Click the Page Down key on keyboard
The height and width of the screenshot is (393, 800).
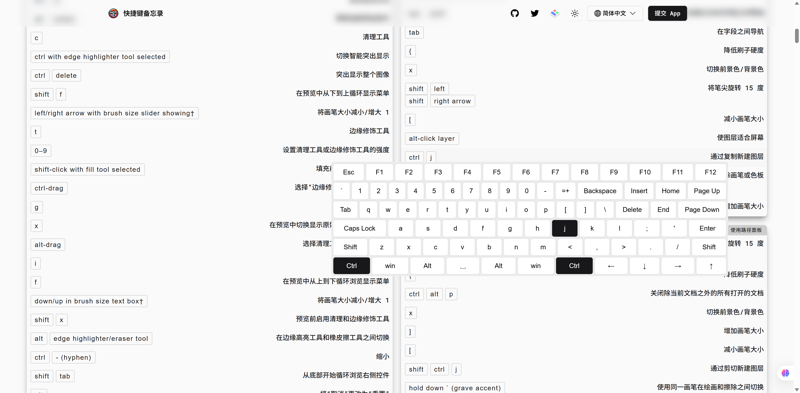702,209
